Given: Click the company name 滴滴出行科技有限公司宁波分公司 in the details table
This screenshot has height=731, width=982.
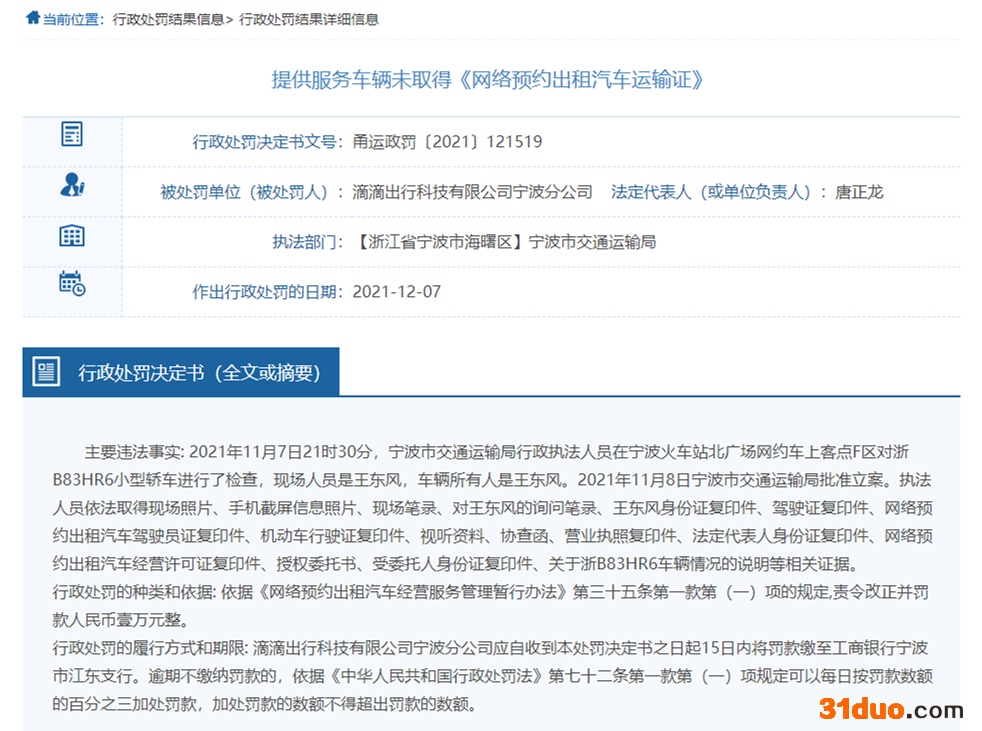Looking at the screenshot, I should point(472,192).
